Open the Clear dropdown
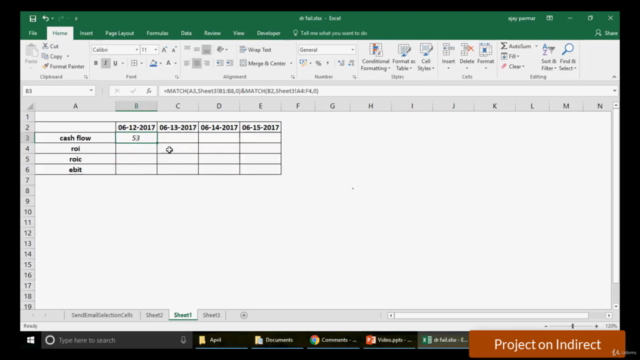 tap(513, 66)
